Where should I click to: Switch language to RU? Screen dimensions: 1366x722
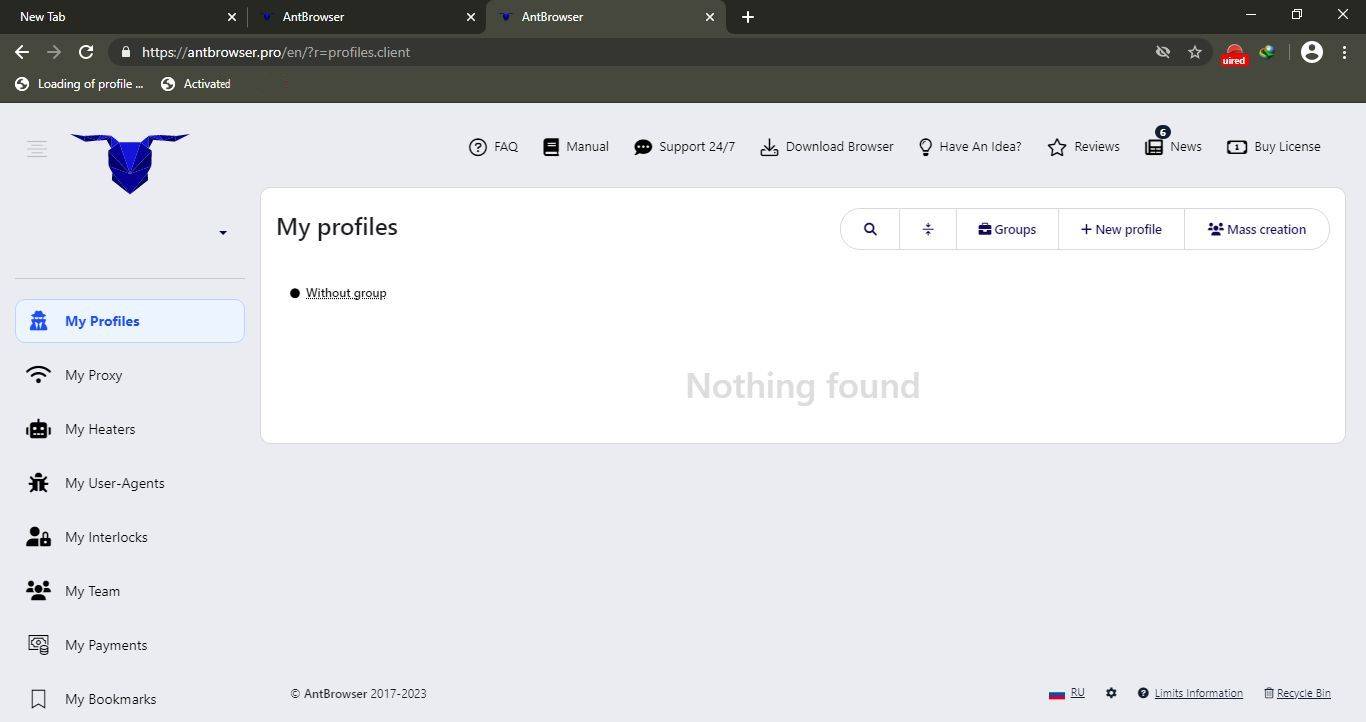click(1077, 693)
